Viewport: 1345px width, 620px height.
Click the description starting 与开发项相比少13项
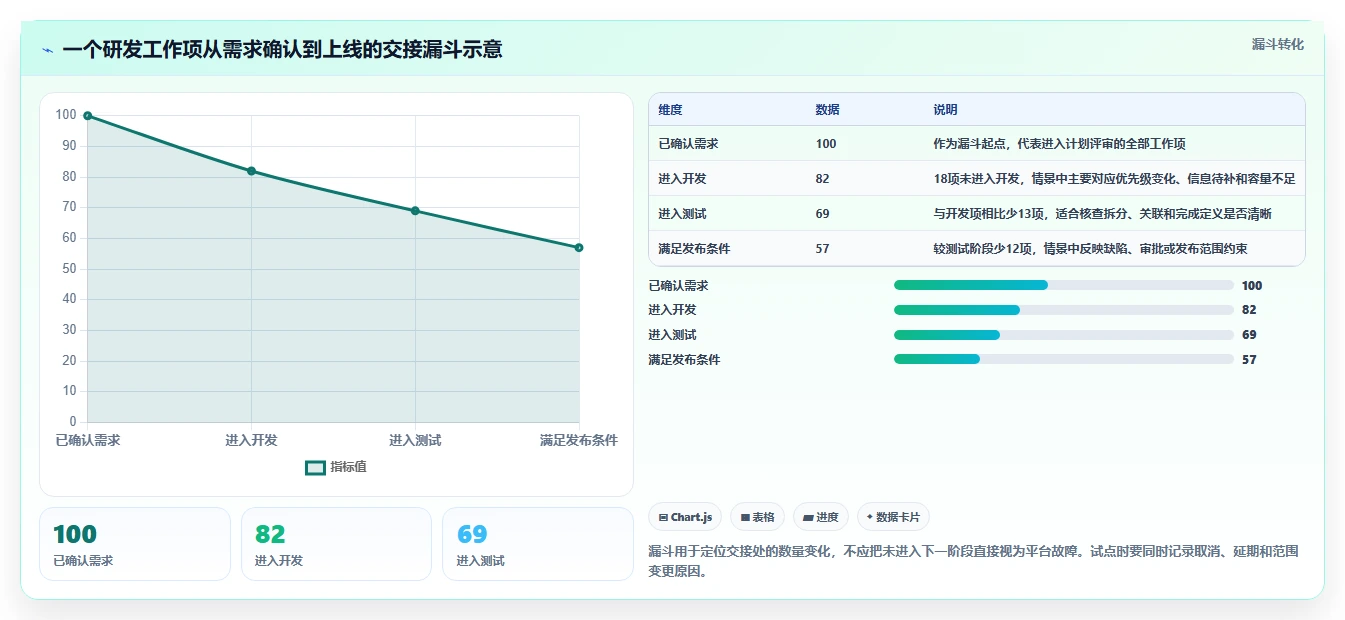(x=1102, y=214)
